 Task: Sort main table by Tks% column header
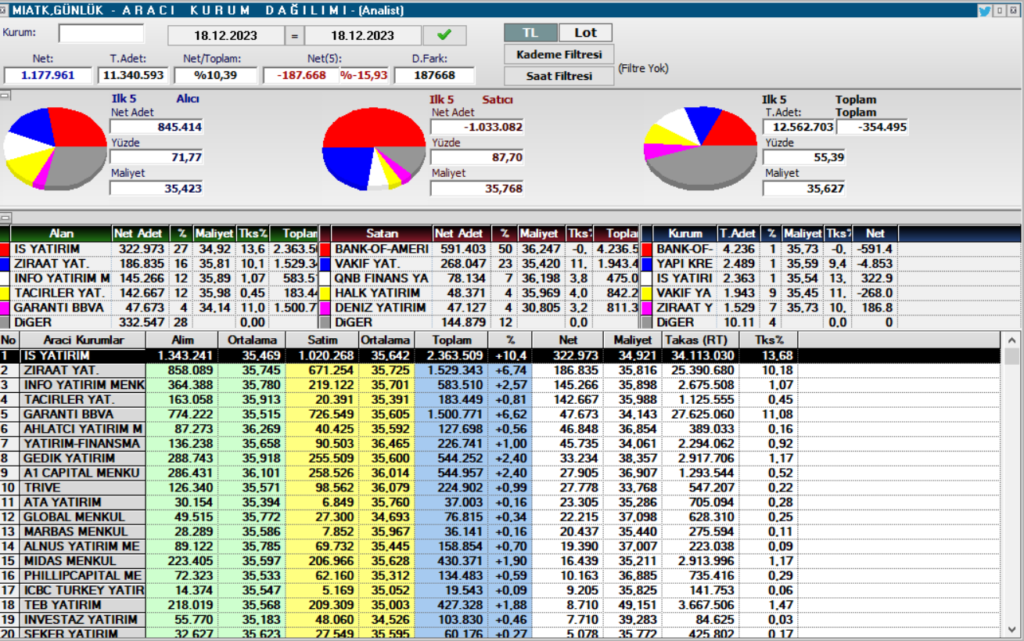[x=769, y=340]
